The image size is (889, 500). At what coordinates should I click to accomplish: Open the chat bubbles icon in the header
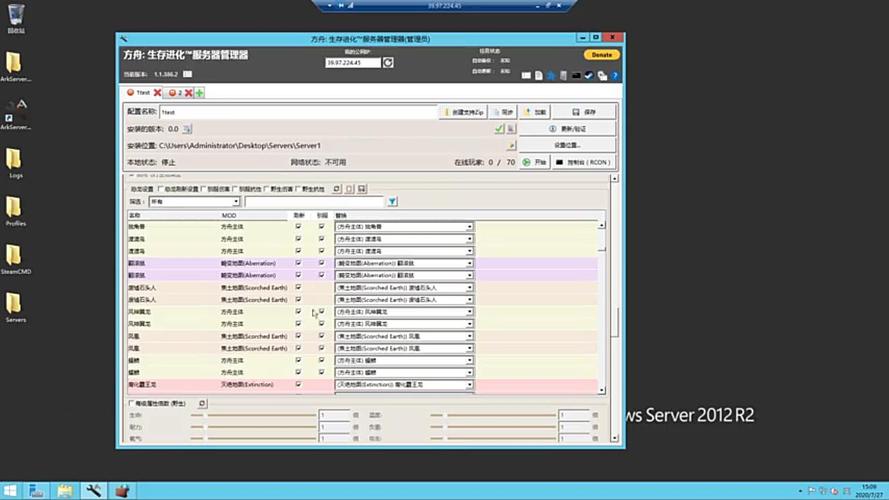coord(602,75)
